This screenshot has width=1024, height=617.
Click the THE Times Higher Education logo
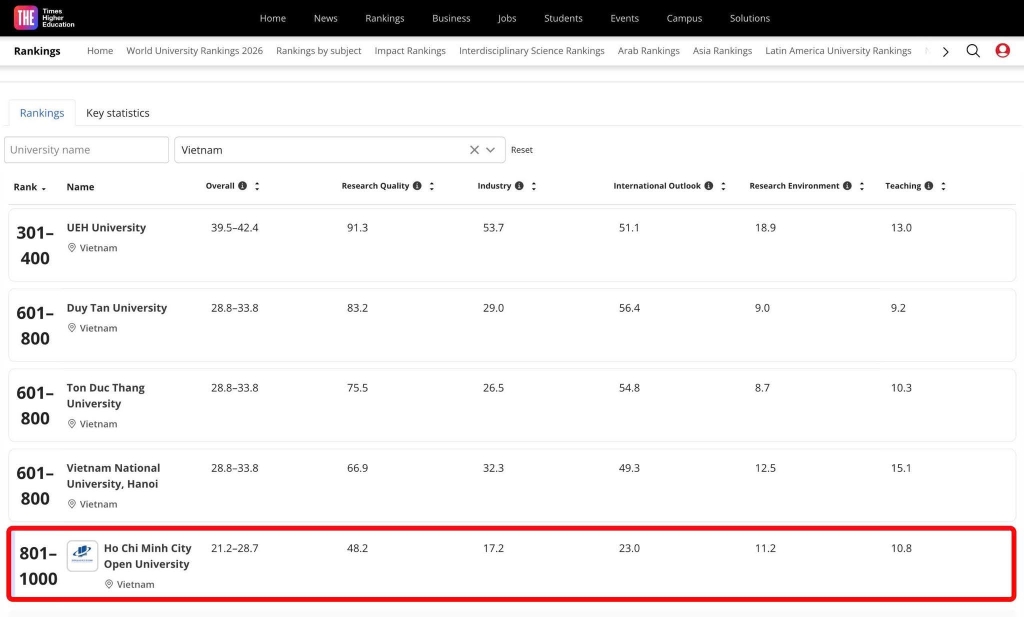pos(44,18)
